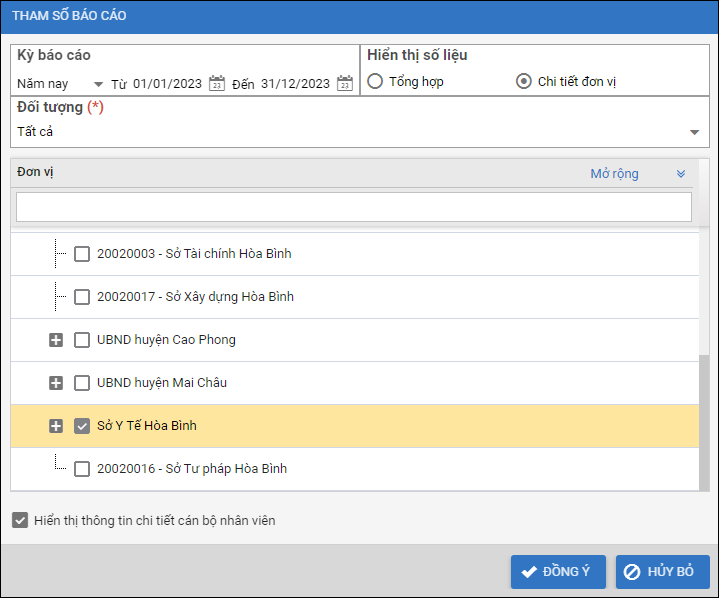Expand the UBND huyện Mai Châu node
The width and height of the screenshot is (719, 598).
point(56,383)
